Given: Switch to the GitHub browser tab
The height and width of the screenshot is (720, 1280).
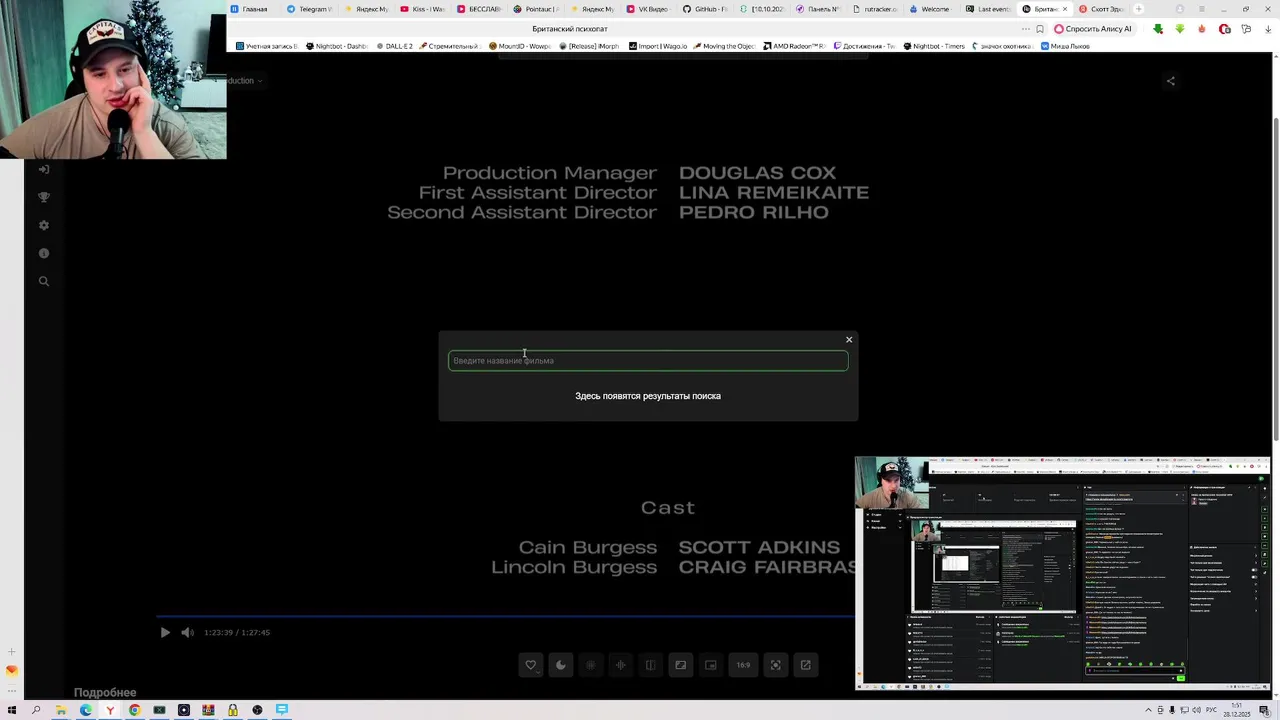Looking at the screenshot, I should pos(705,9).
